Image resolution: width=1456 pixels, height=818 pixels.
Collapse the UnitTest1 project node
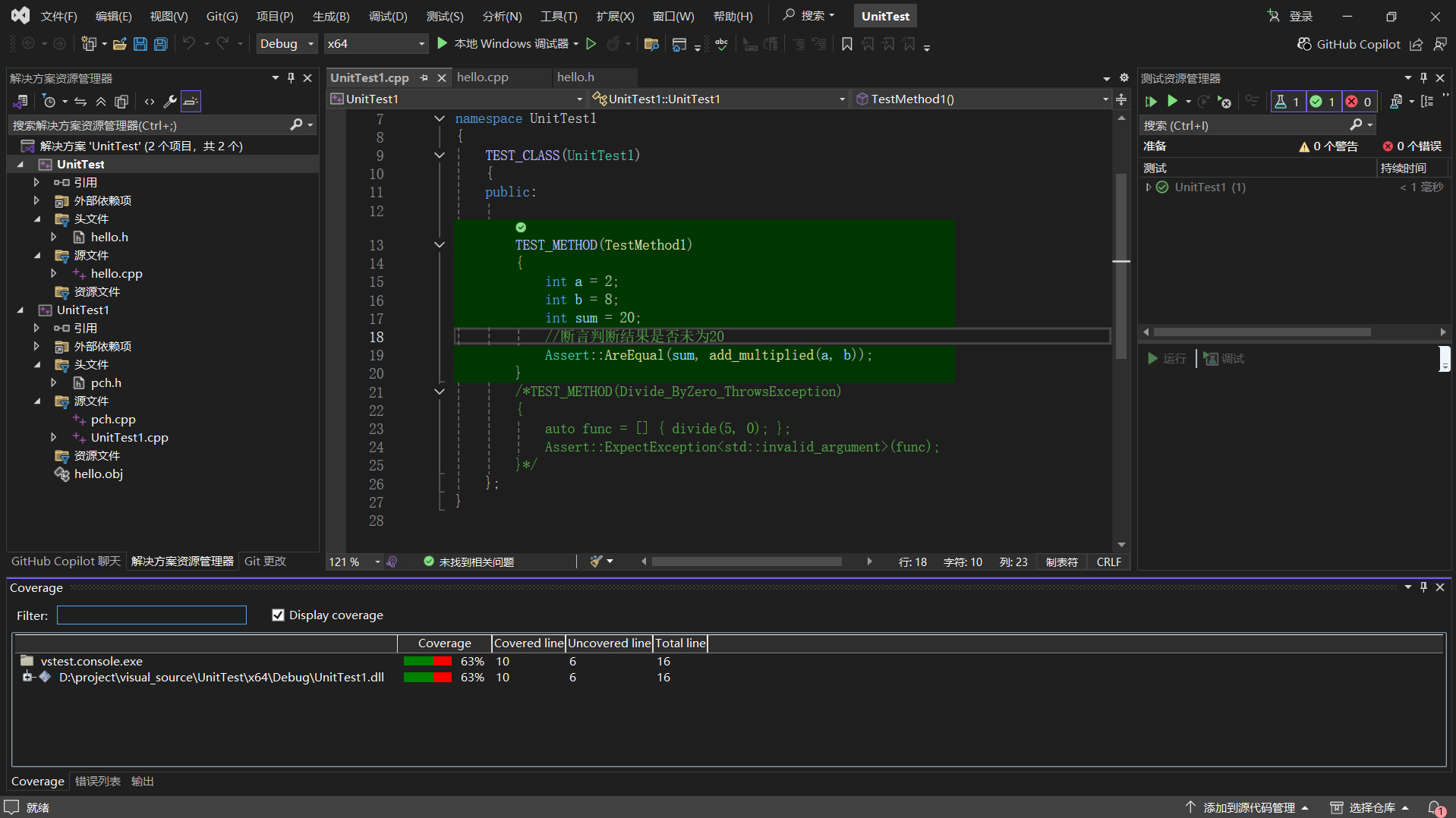tap(20, 310)
